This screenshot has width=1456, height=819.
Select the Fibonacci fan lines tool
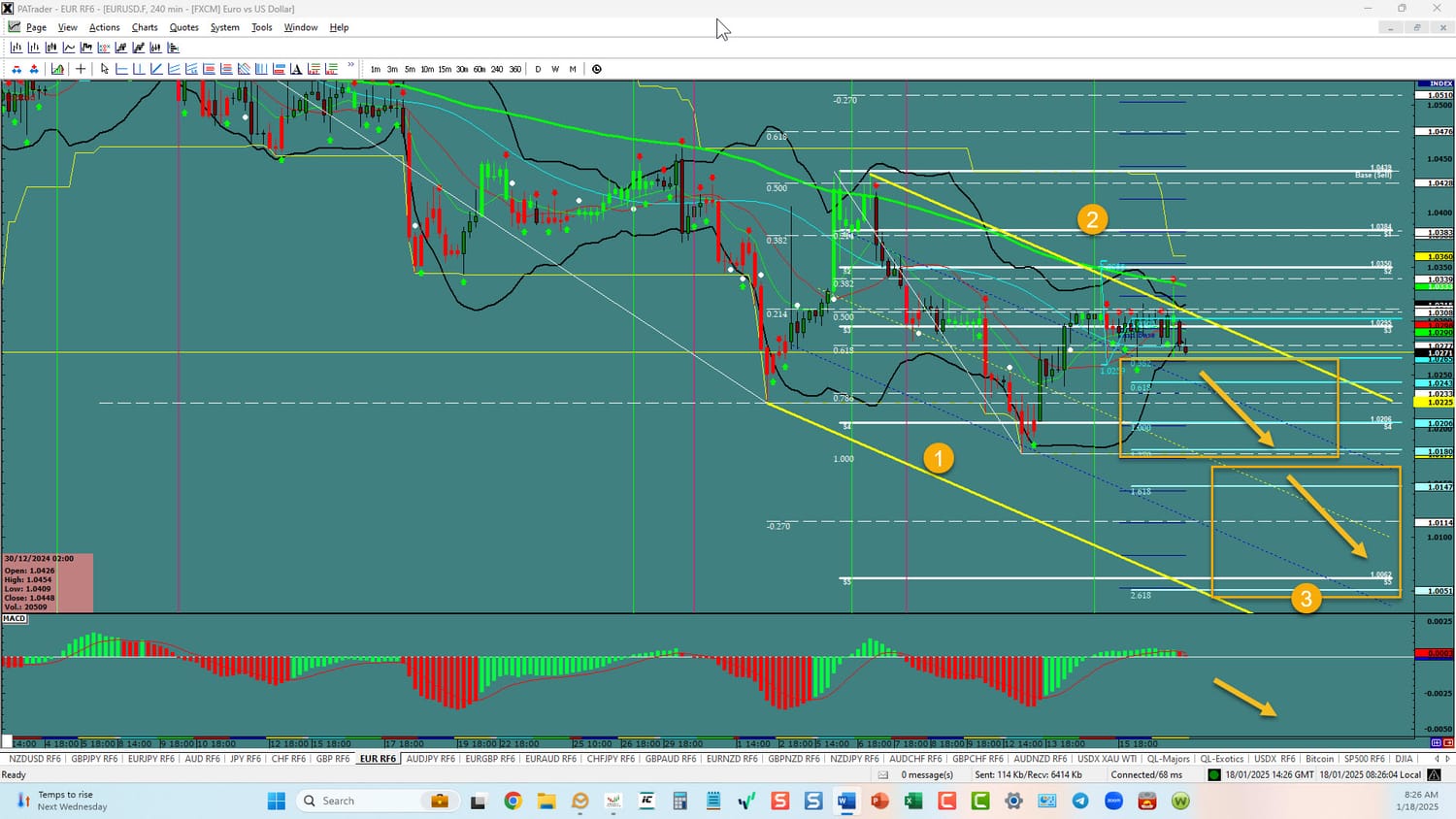pyautogui.click(x=244, y=69)
